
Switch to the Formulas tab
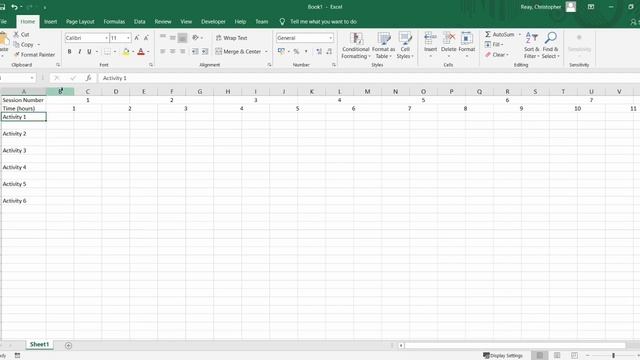pyautogui.click(x=114, y=22)
